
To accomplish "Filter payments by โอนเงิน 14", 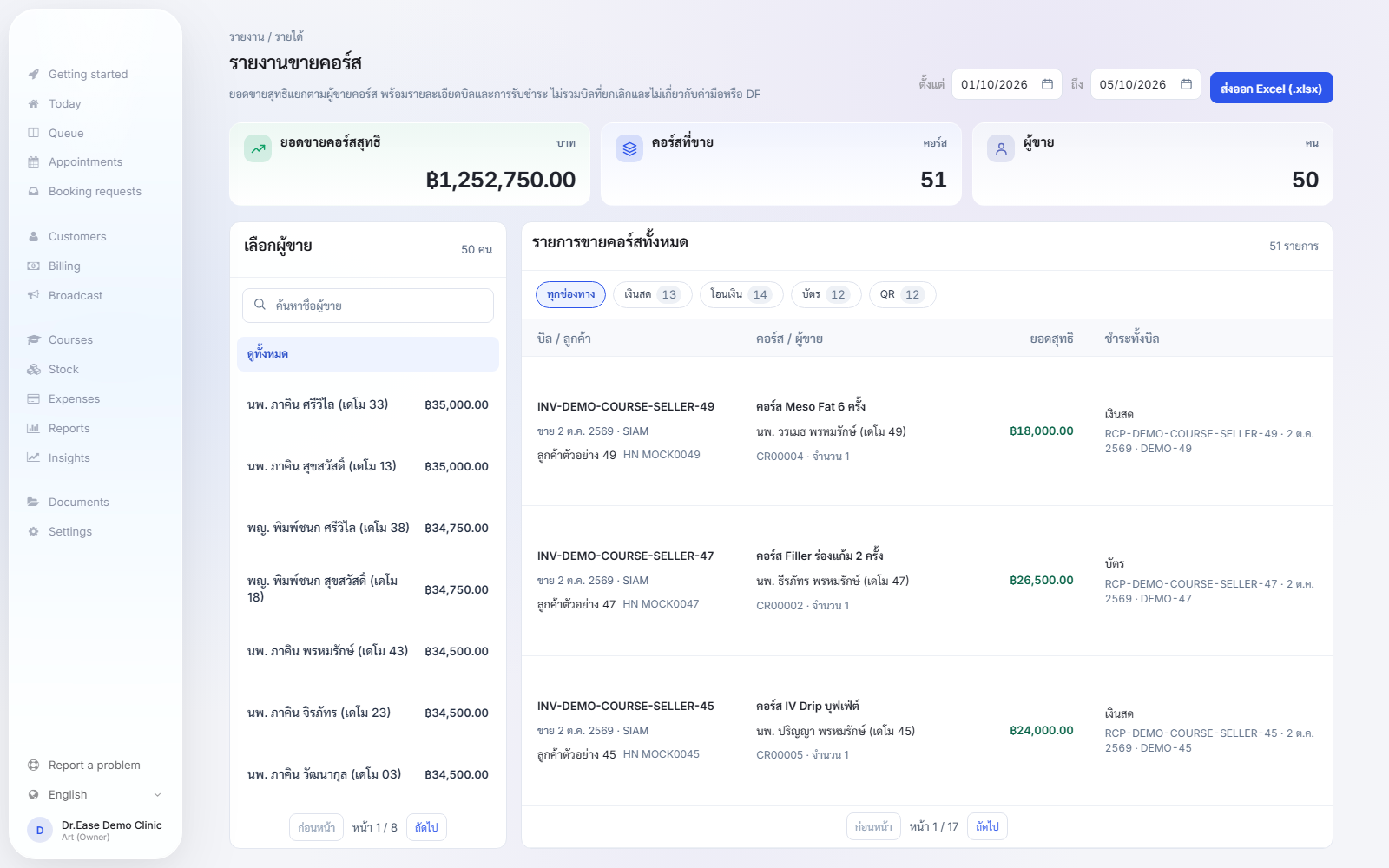I will [741, 294].
